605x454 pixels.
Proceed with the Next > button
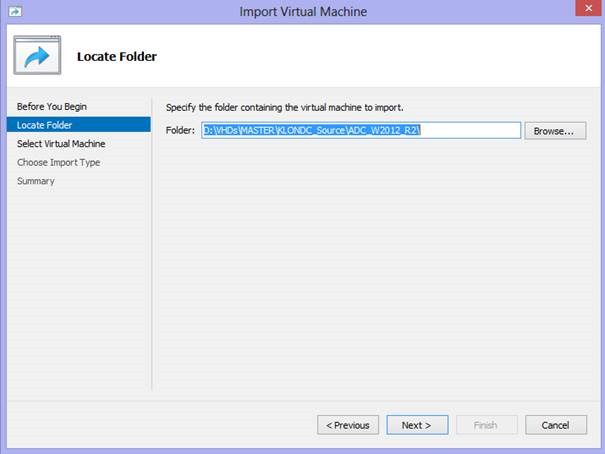(x=417, y=425)
